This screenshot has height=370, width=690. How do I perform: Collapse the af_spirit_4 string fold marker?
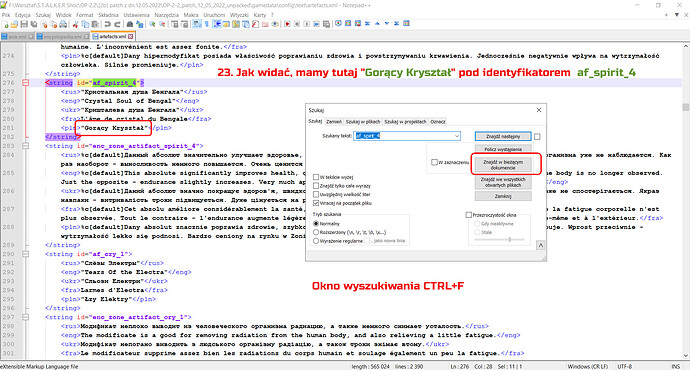[x=26, y=82]
